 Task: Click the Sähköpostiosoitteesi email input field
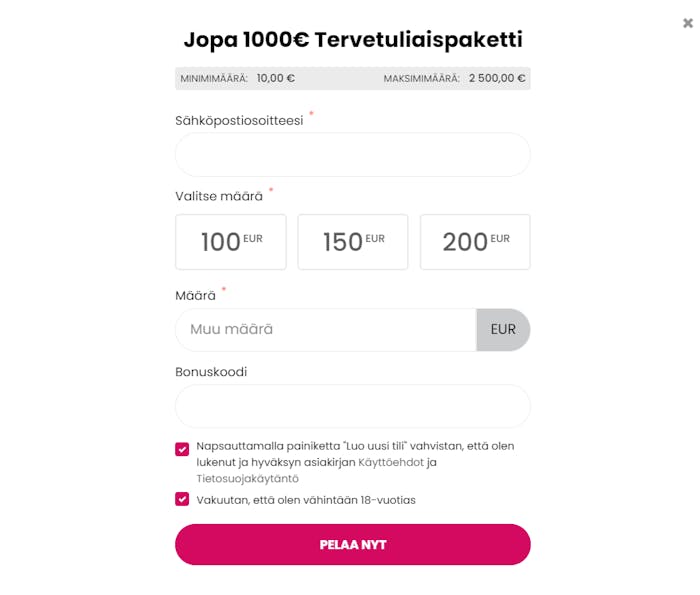pyautogui.click(x=353, y=154)
